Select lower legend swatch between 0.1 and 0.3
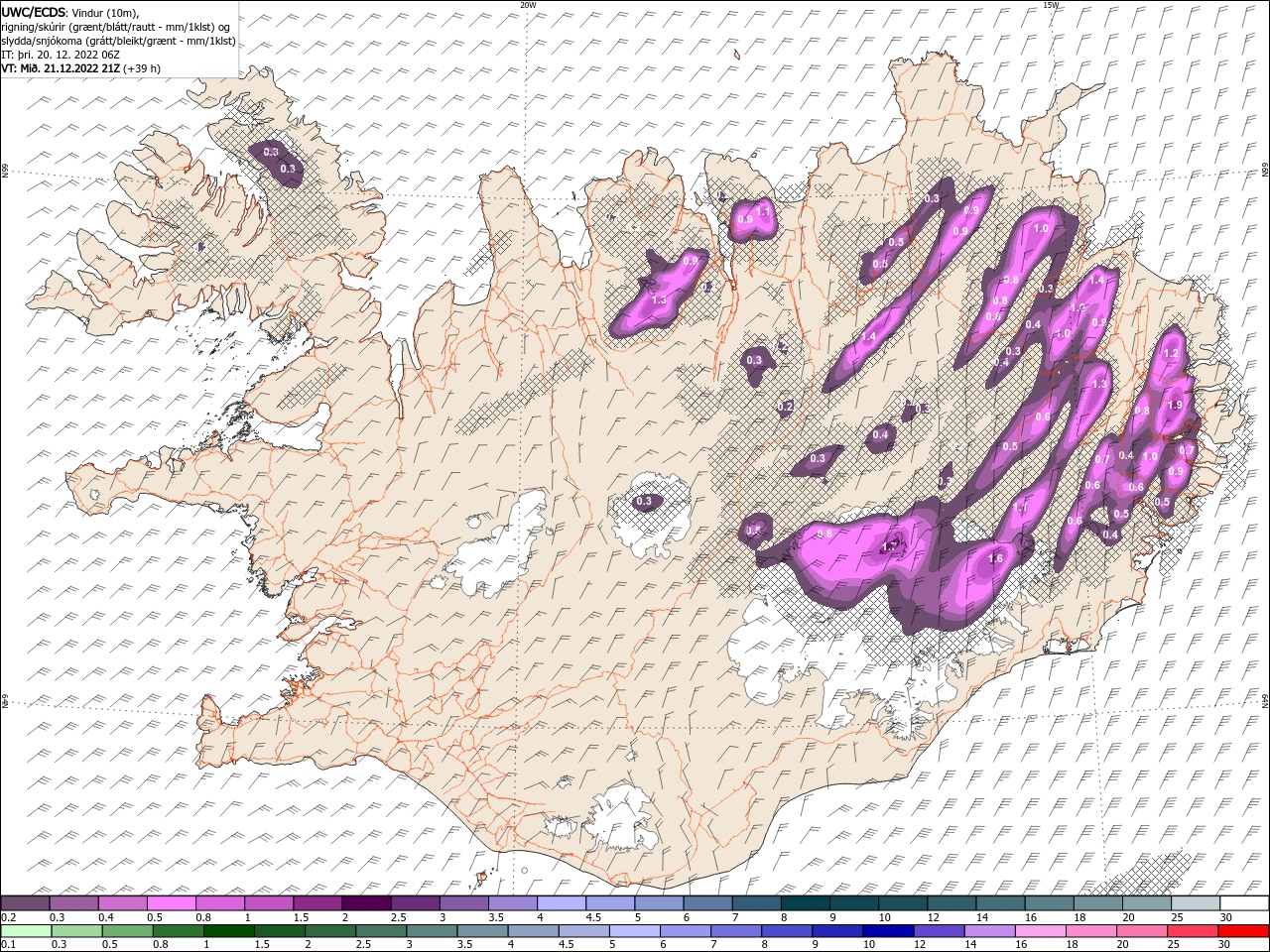This screenshot has height=952, width=1270. tap(25, 930)
